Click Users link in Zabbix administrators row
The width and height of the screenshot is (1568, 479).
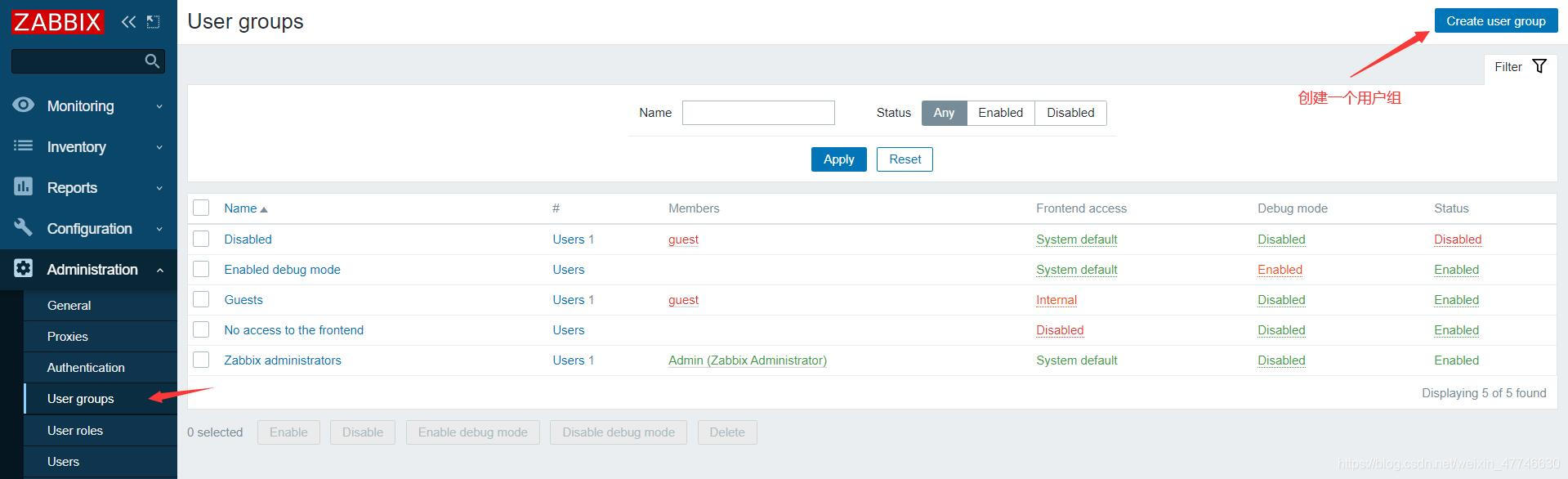(568, 360)
